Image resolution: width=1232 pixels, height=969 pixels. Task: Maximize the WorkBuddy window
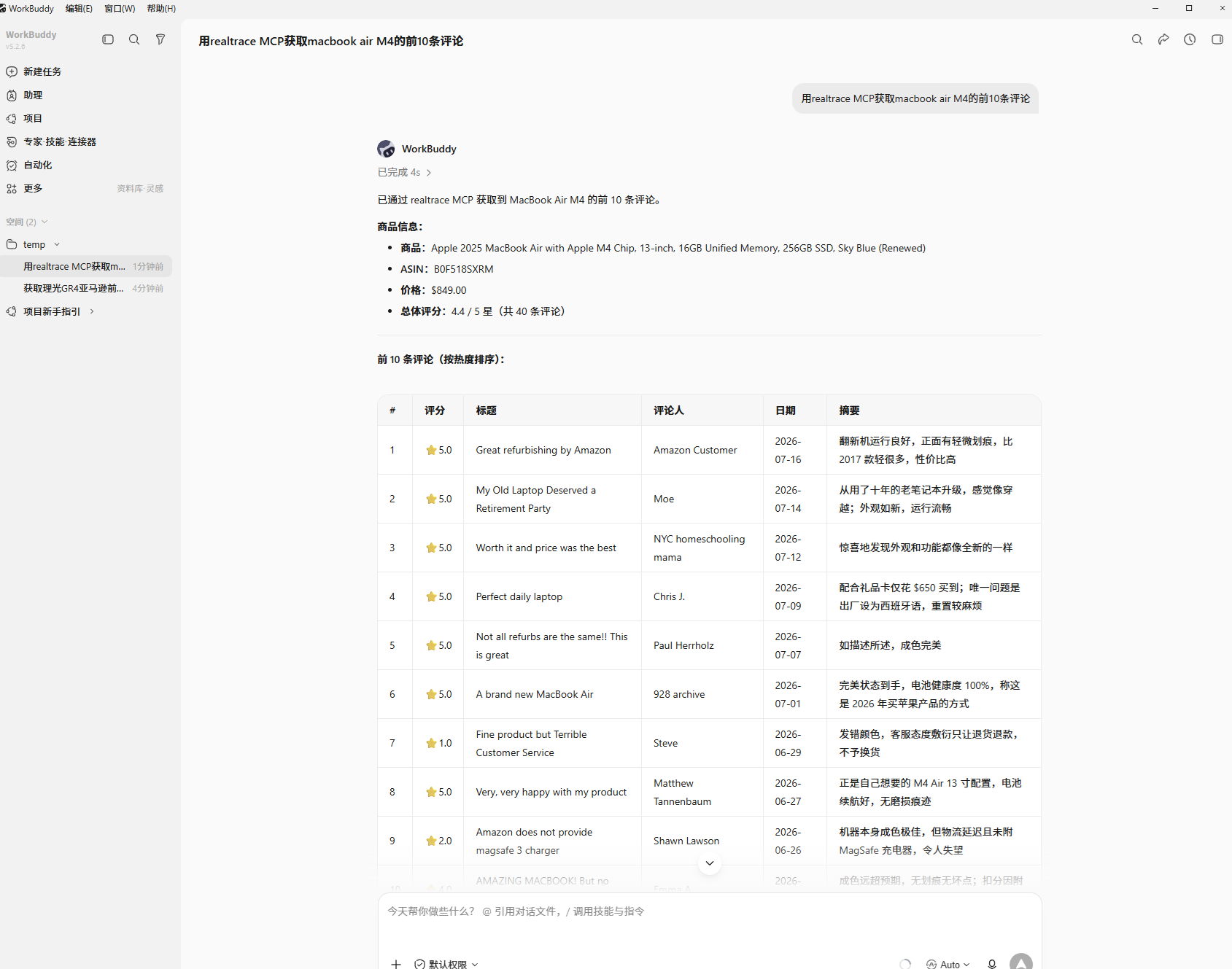coord(1189,8)
